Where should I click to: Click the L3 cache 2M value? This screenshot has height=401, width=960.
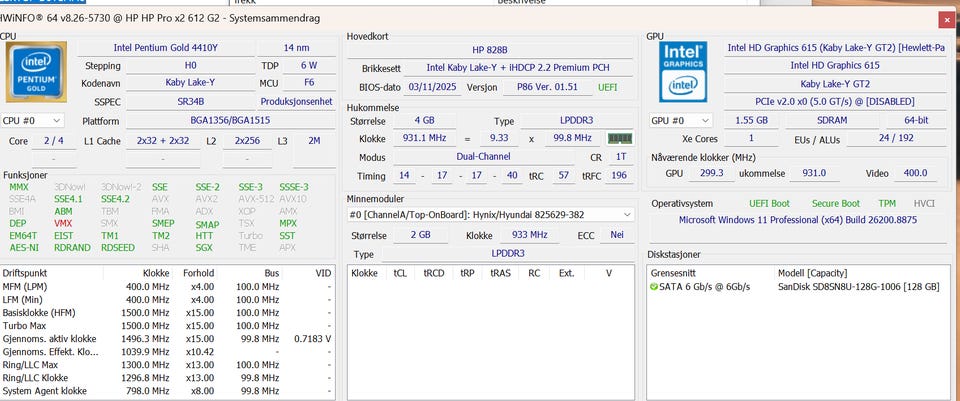(x=314, y=141)
